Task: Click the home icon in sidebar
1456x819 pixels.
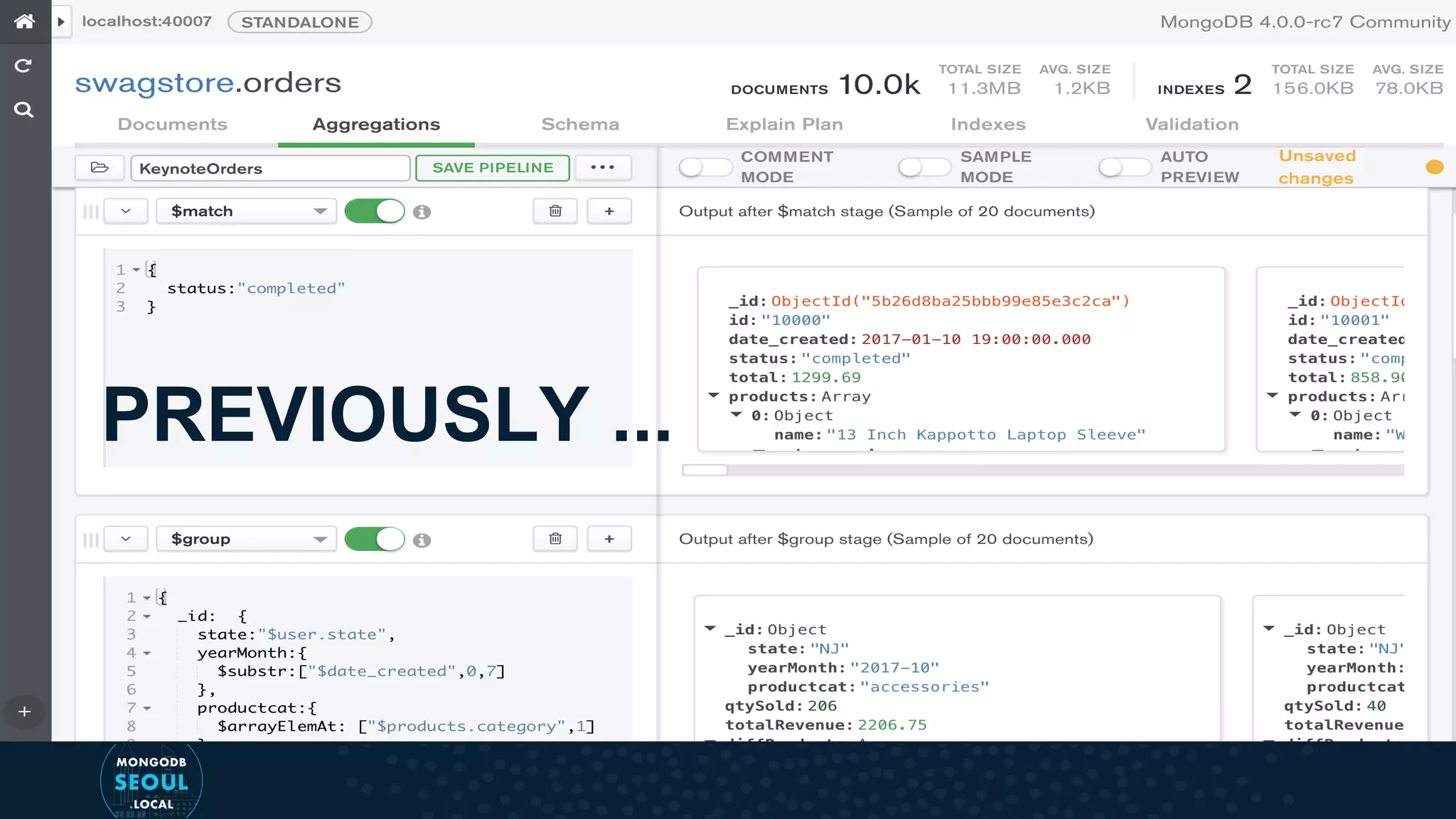Action: tap(24, 21)
